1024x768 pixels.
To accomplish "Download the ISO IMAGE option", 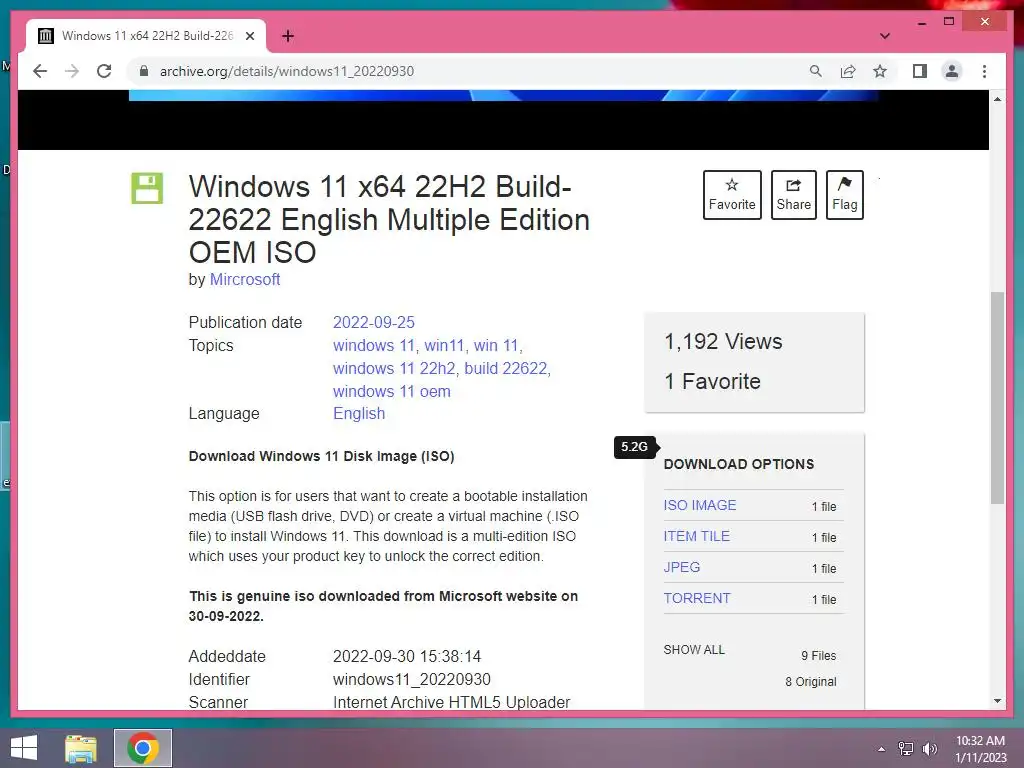I will [699, 505].
